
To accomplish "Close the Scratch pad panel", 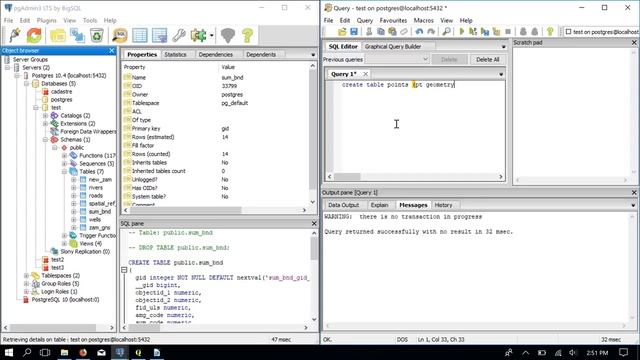I will [x=634, y=42].
